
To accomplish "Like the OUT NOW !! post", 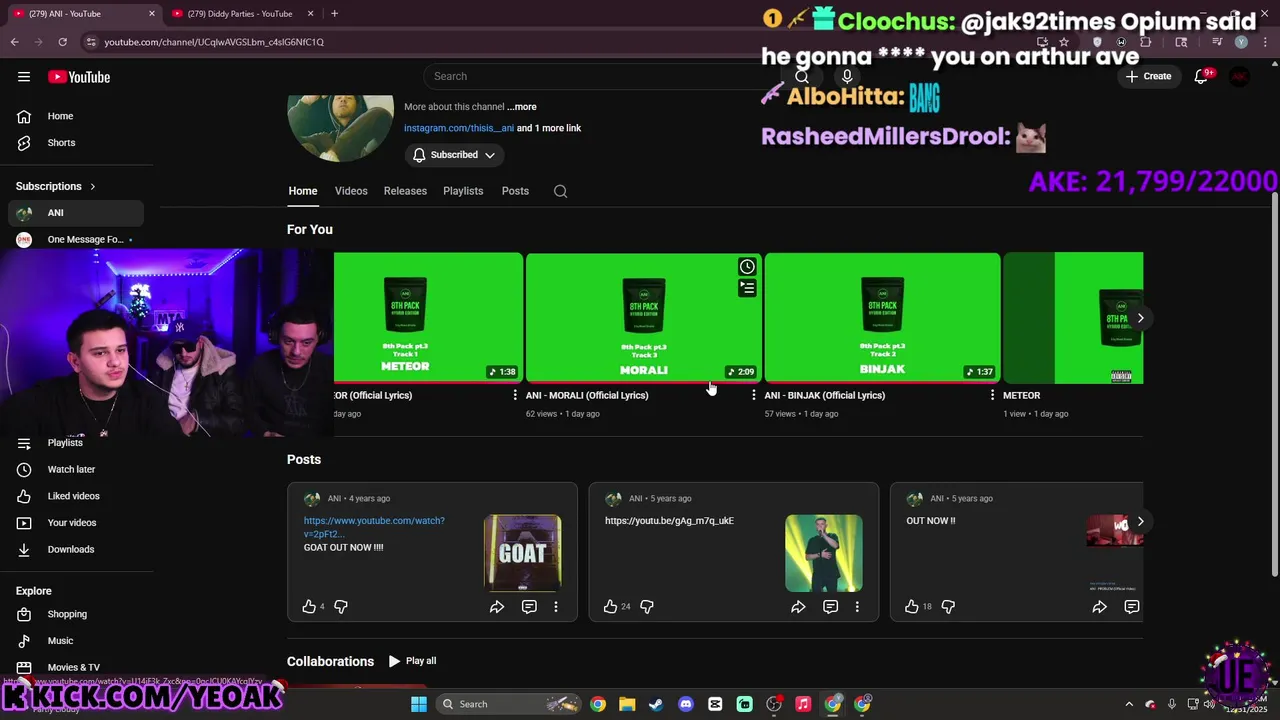I will coord(911,606).
